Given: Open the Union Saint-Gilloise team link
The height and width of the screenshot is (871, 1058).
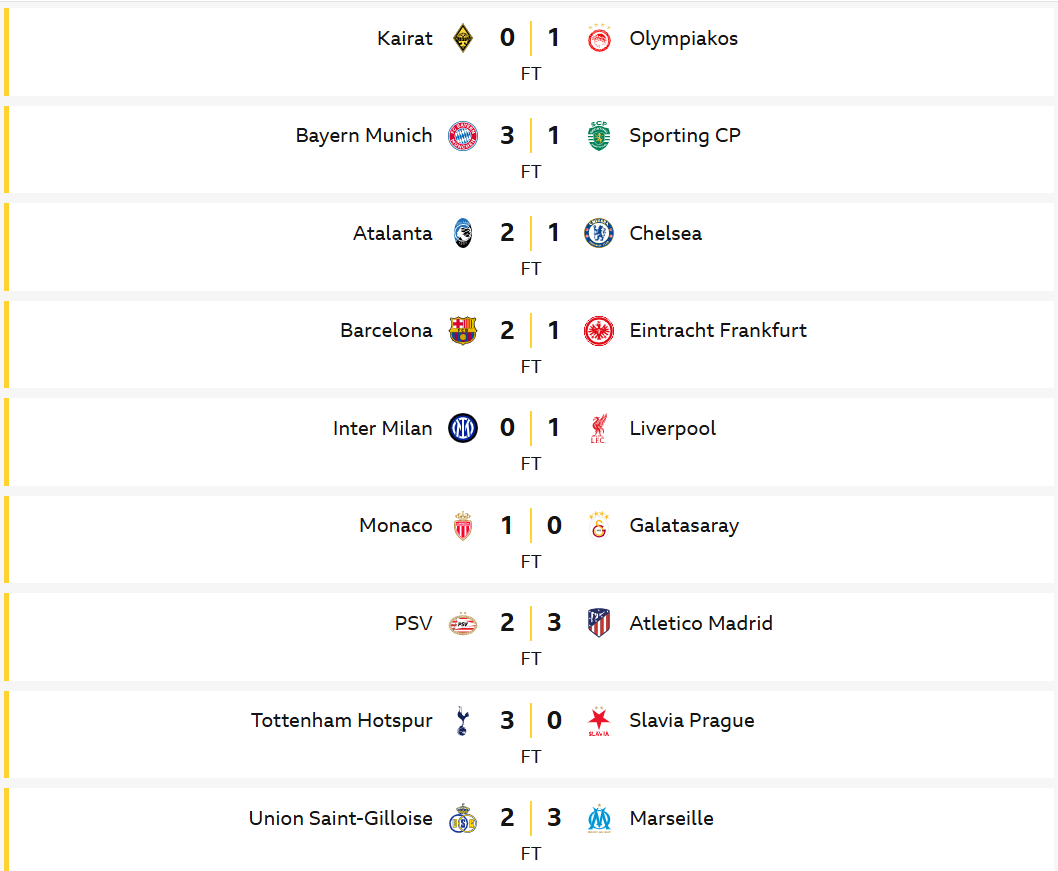Looking at the screenshot, I should pyautogui.click(x=341, y=818).
